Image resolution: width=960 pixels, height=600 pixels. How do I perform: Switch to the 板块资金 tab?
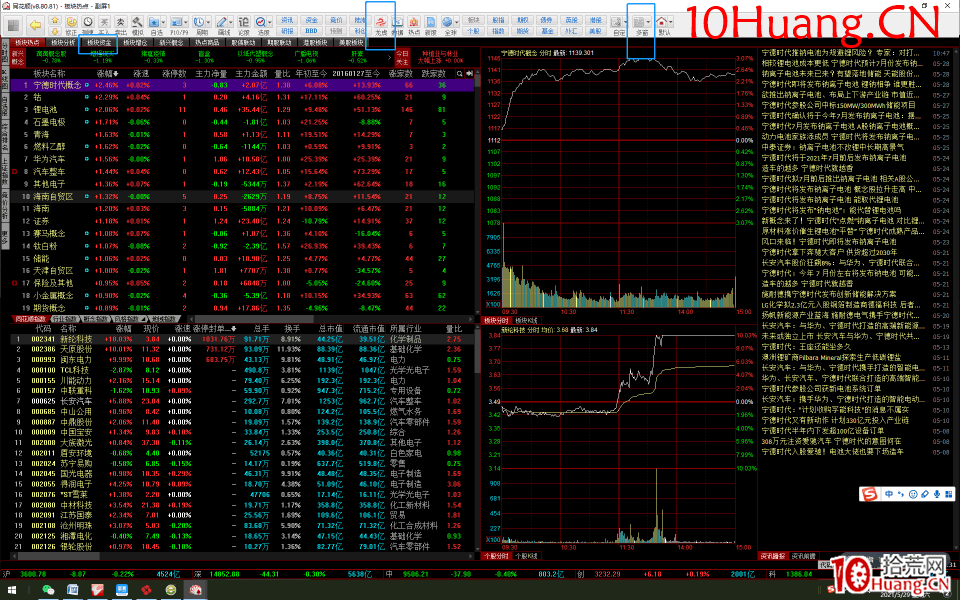coord(99,42)
